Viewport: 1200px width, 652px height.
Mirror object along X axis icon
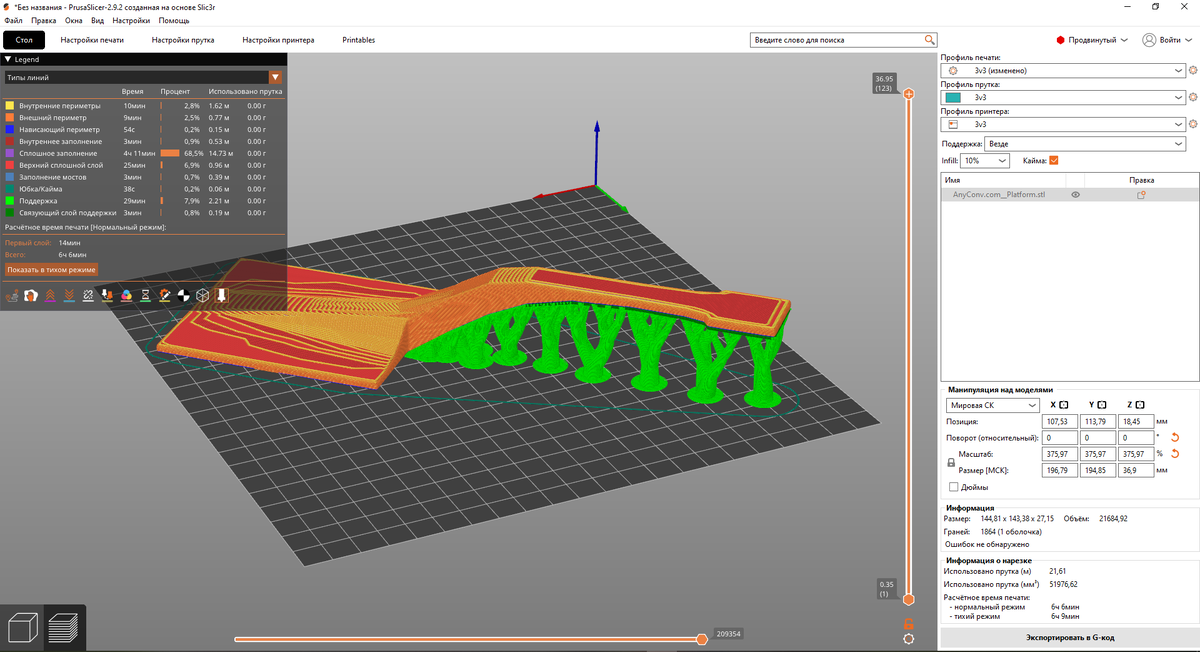point(1064,404)
